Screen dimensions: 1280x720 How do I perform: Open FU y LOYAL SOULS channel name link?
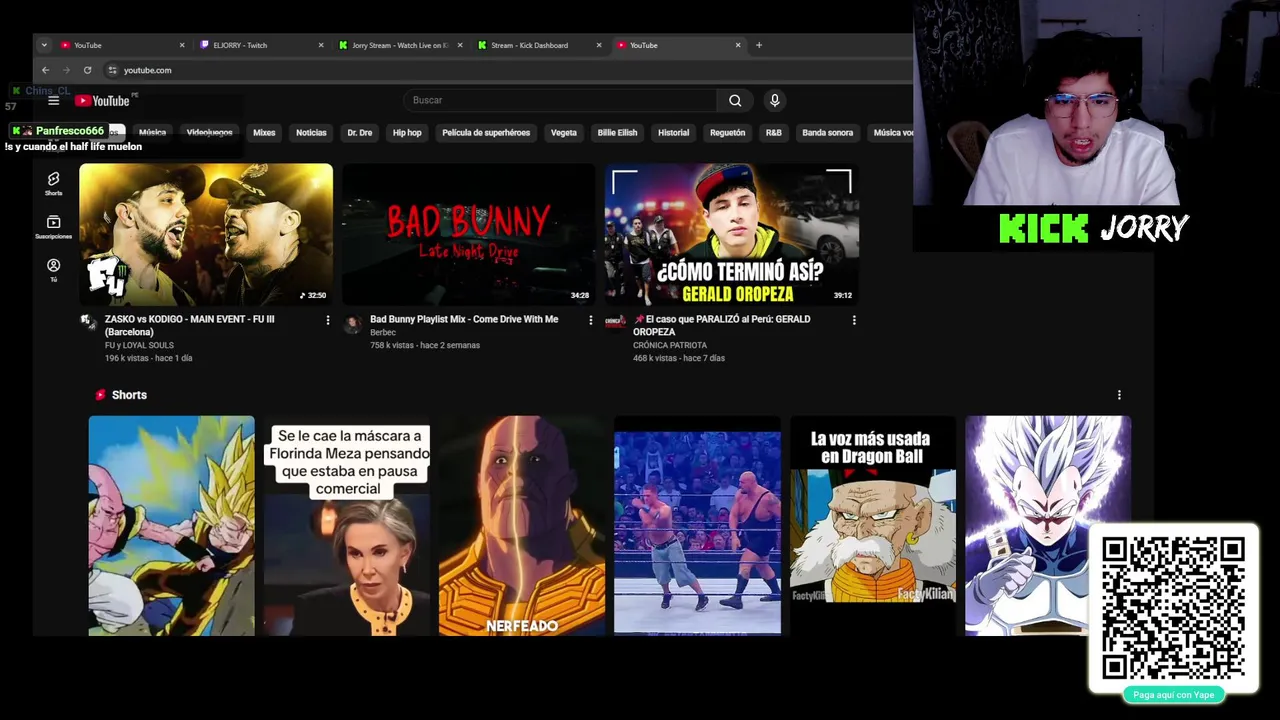(139, 345)
